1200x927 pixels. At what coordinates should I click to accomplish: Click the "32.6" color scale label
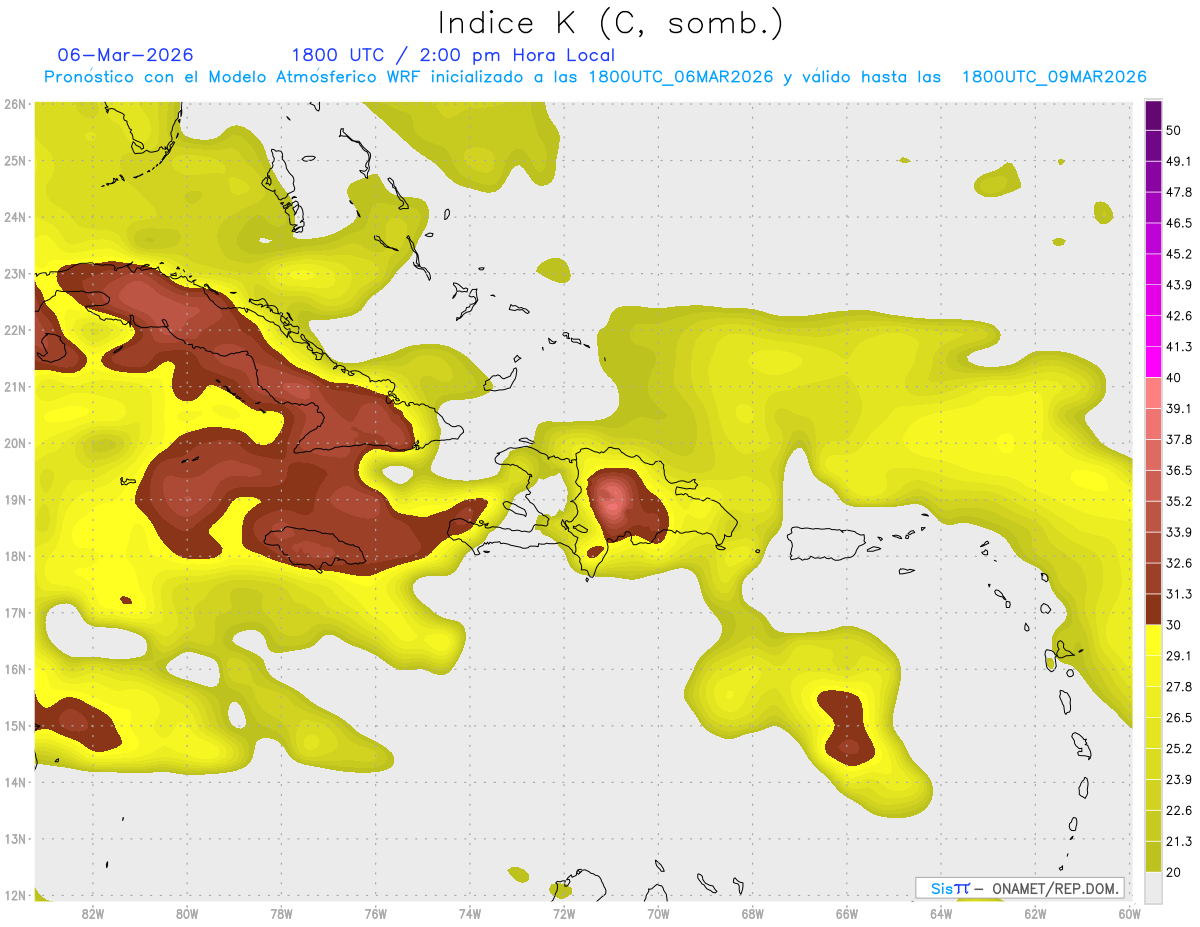[1178, 564]
